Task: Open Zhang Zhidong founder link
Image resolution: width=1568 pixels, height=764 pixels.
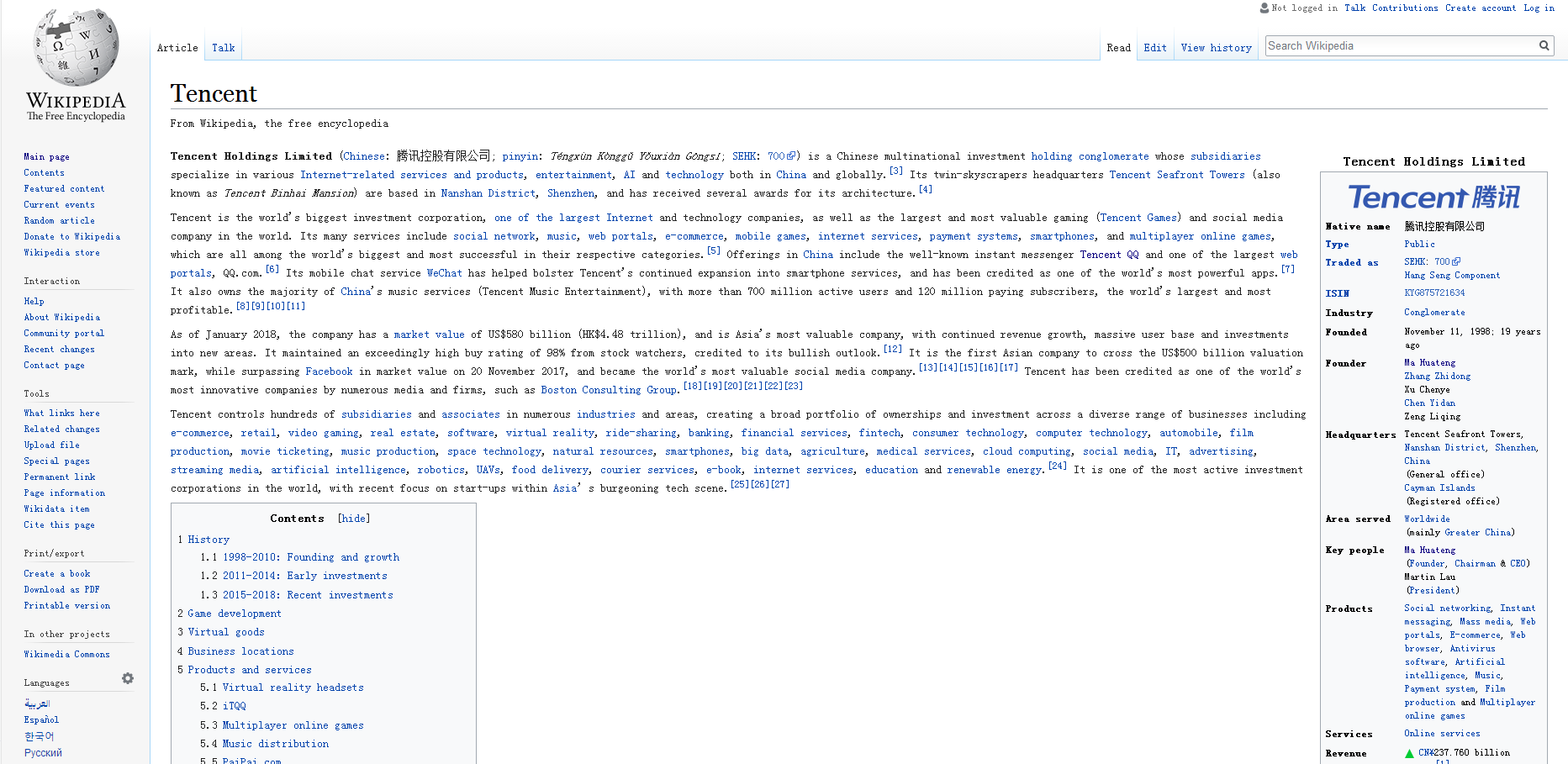Action: point(1437,377)
